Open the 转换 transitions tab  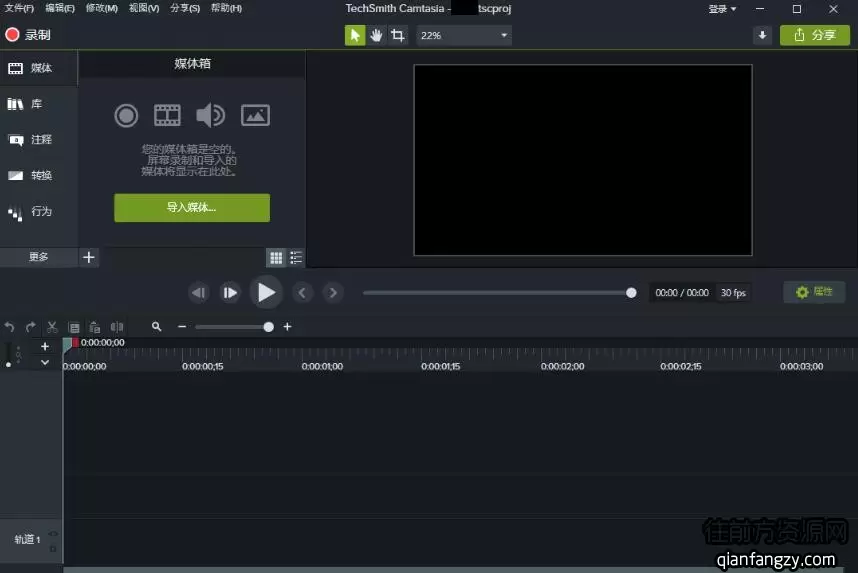[x=38, y=175]
